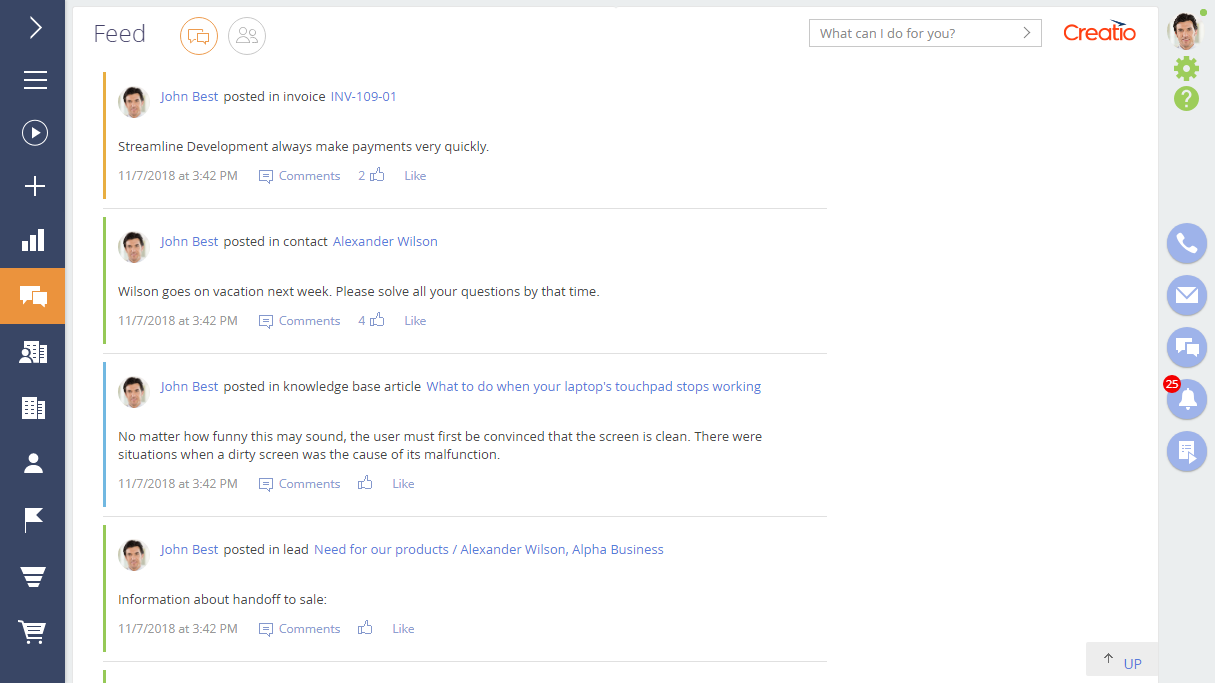Screen dimensions: 1215x683
Task: Like the Wilson vacation post
Action: [x=415, y=321]
